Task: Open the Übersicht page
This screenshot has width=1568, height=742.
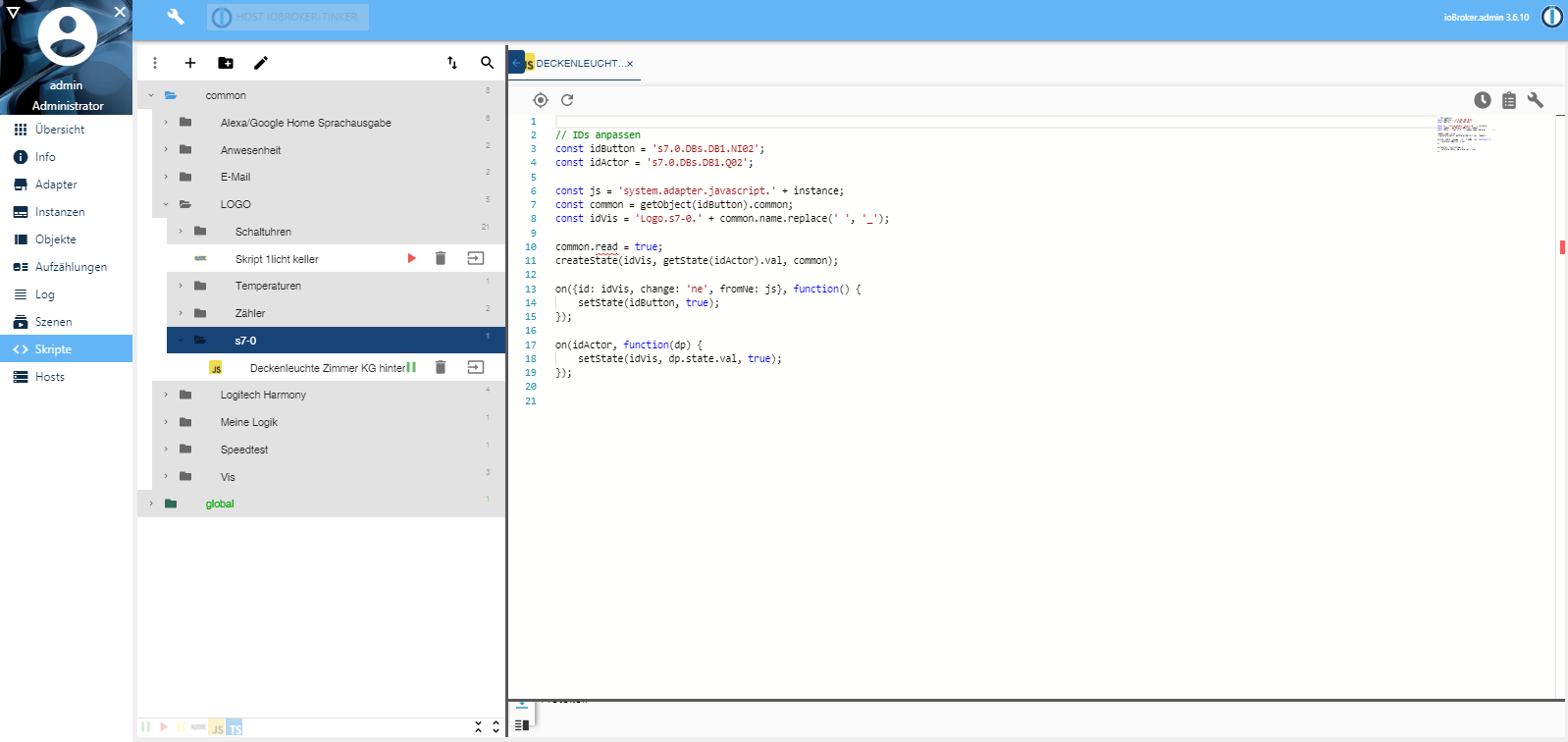Action: [x=66, y=129]
